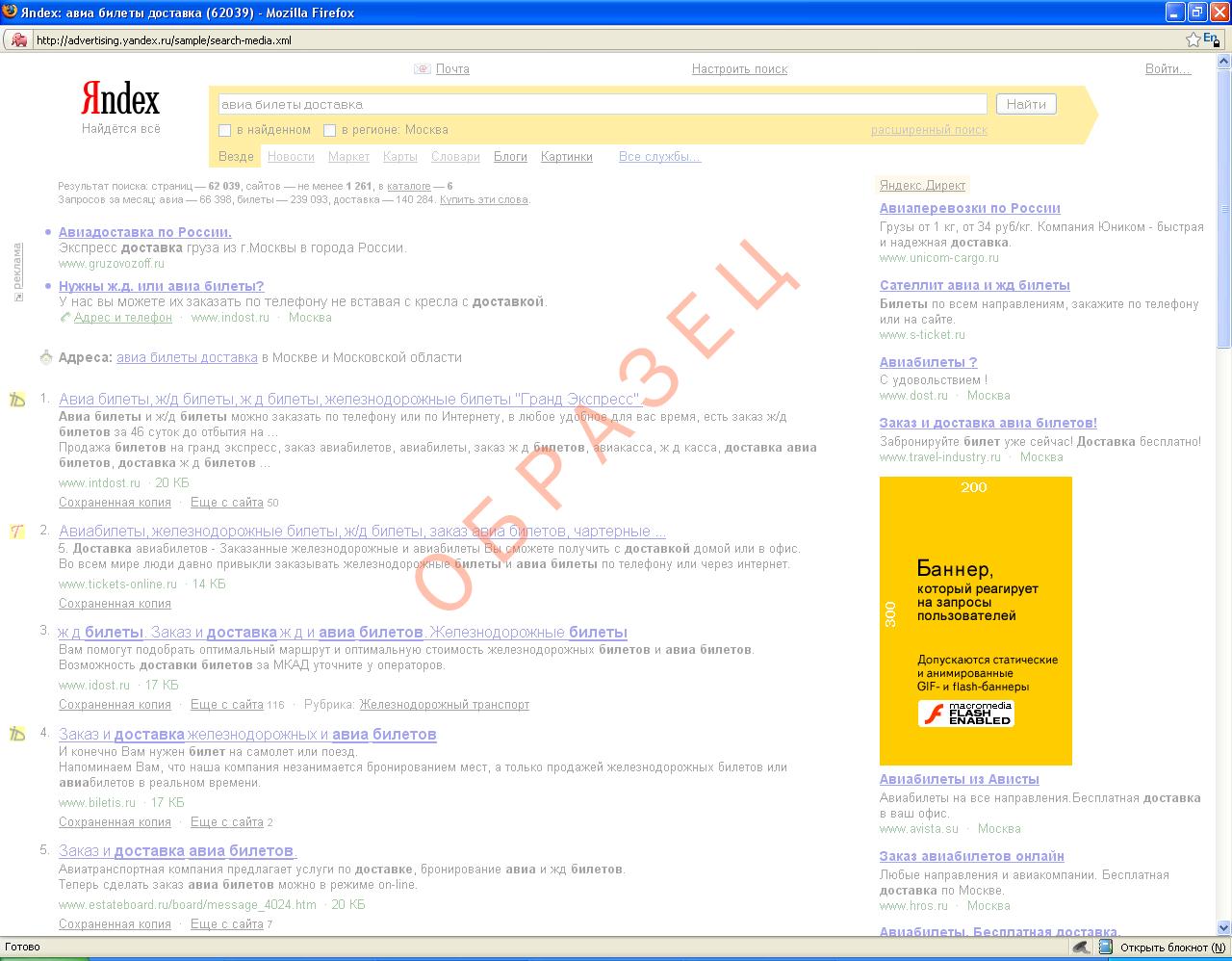Image resolution: width=1232 pixels, height=961 pixels.
Task: Open the каталоге link in result stats
Action: 408,186
